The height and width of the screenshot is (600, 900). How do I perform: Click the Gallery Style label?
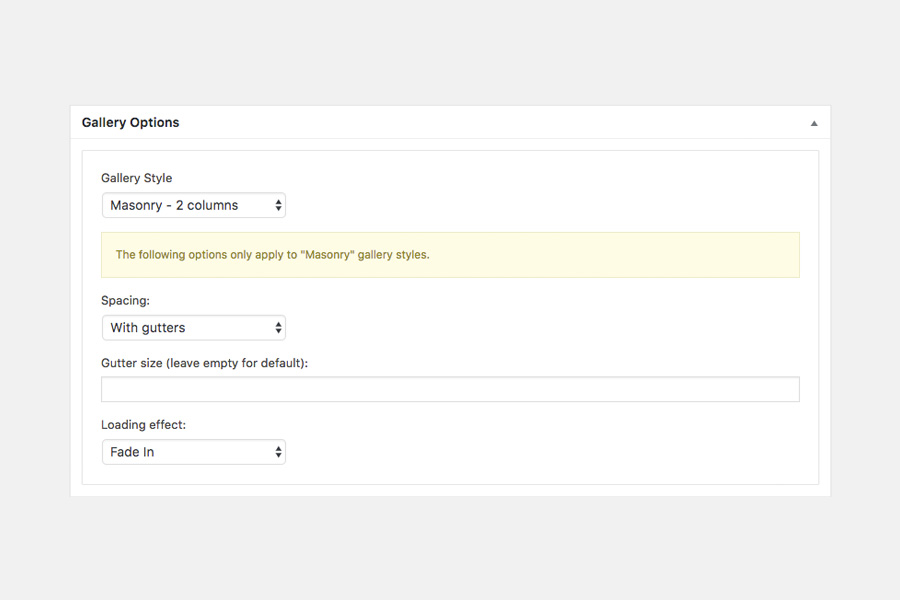136,178
